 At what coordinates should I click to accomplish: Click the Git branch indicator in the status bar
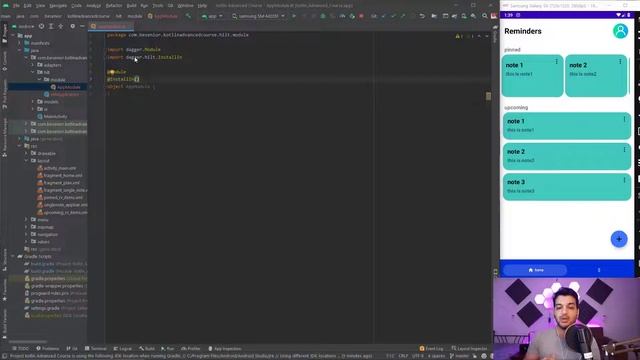(x=459, y=356)
